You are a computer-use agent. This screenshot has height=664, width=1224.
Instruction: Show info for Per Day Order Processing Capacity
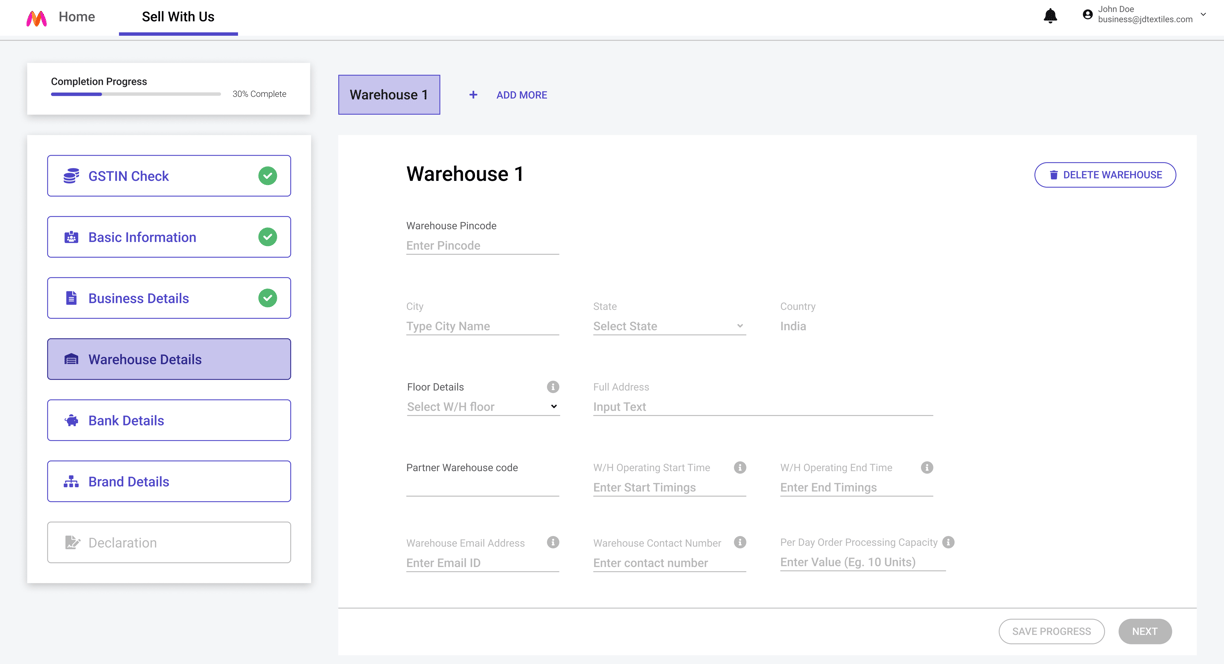[x=948, y=542]
